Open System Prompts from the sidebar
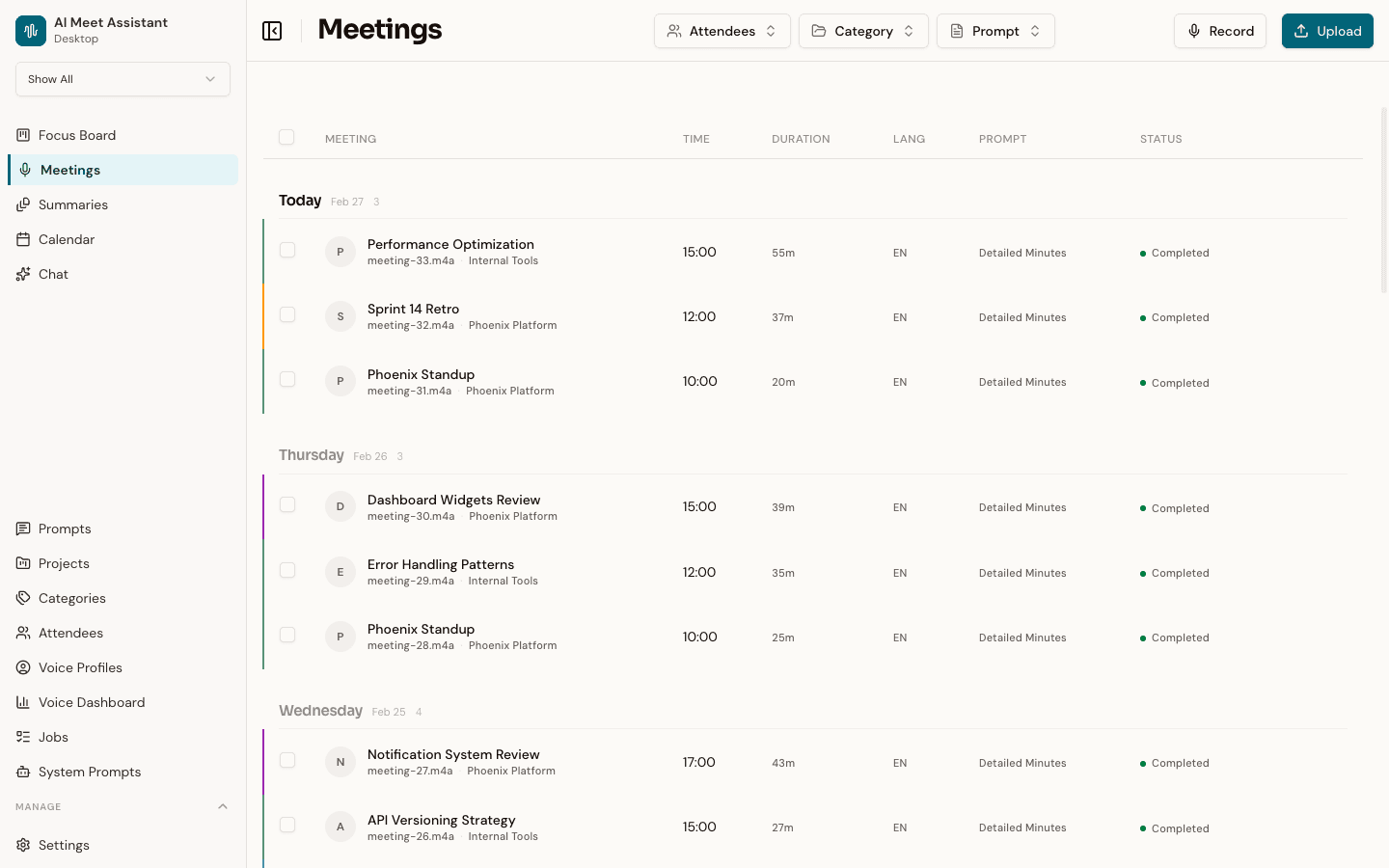 [89, 772]
